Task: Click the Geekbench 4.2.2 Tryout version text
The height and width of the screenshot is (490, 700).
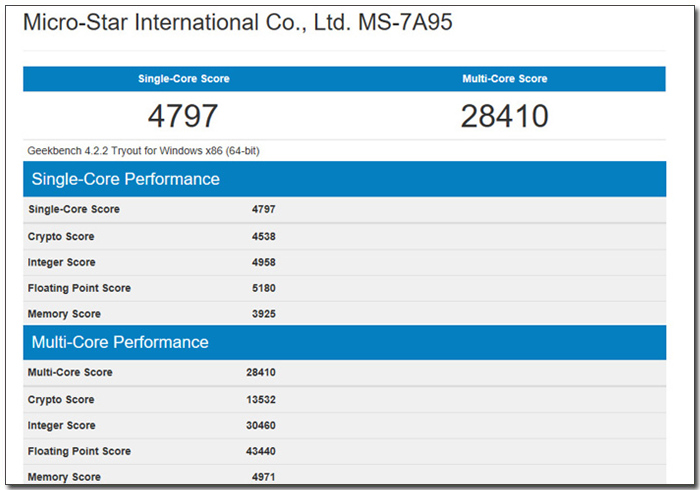Action: (143, 151)
